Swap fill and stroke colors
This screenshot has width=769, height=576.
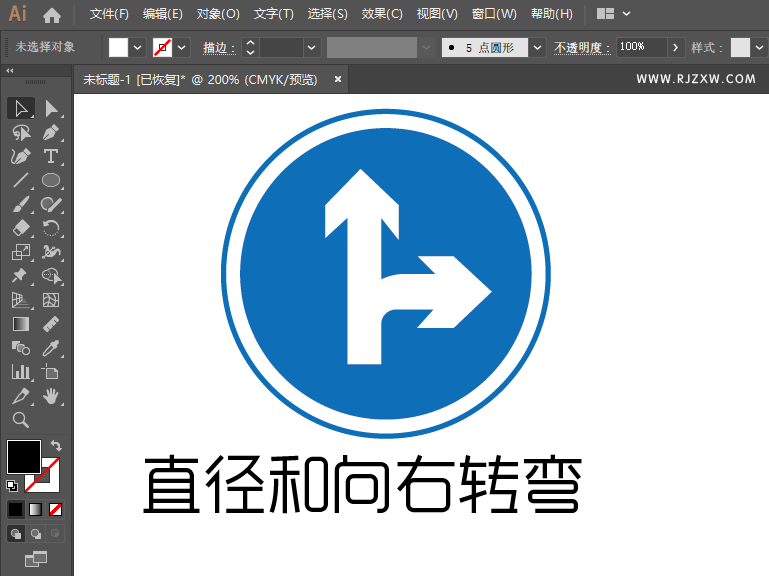pyautogui.click(x=56, y=445)
